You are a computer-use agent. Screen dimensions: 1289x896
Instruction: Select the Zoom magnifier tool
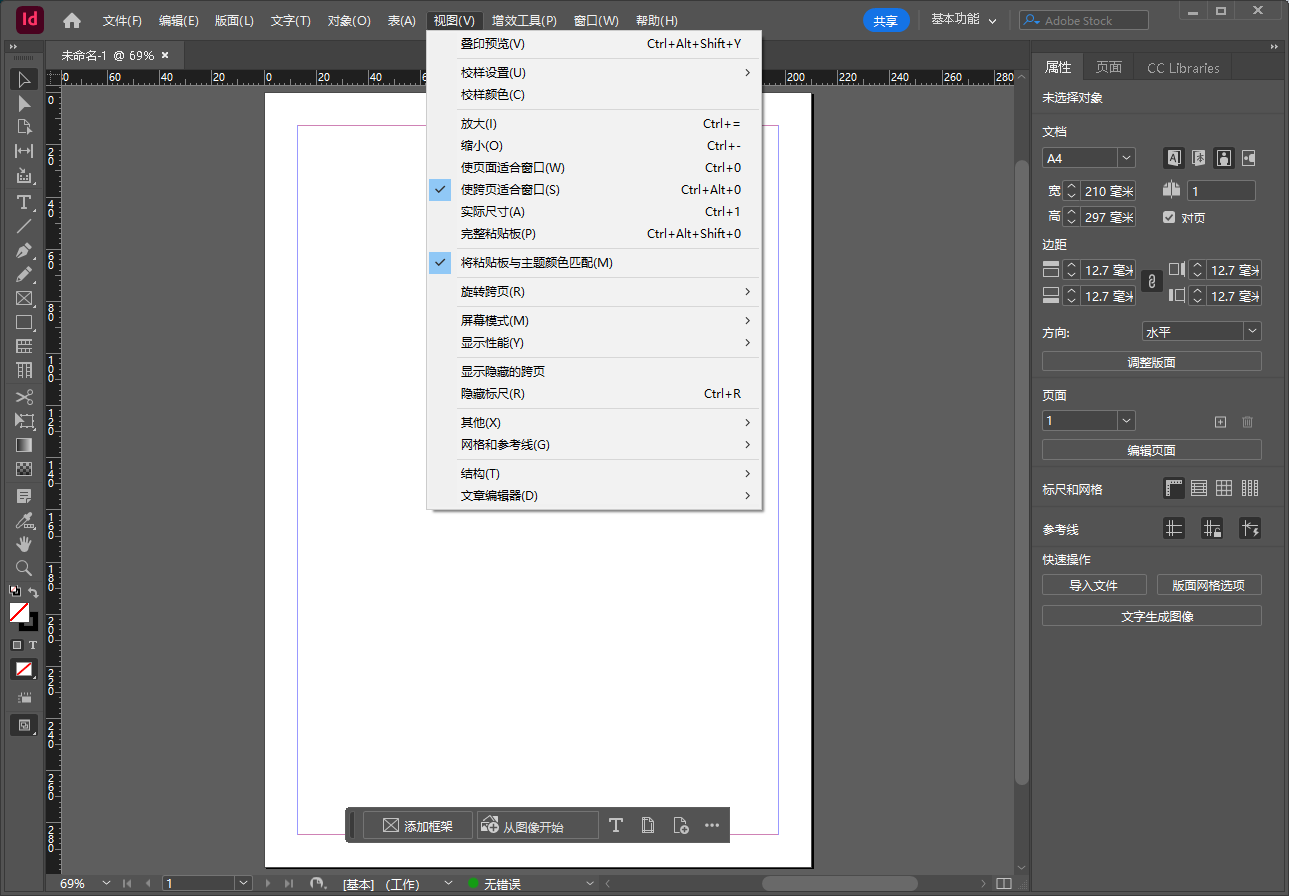pyautogui.click(x=24, y=568)
